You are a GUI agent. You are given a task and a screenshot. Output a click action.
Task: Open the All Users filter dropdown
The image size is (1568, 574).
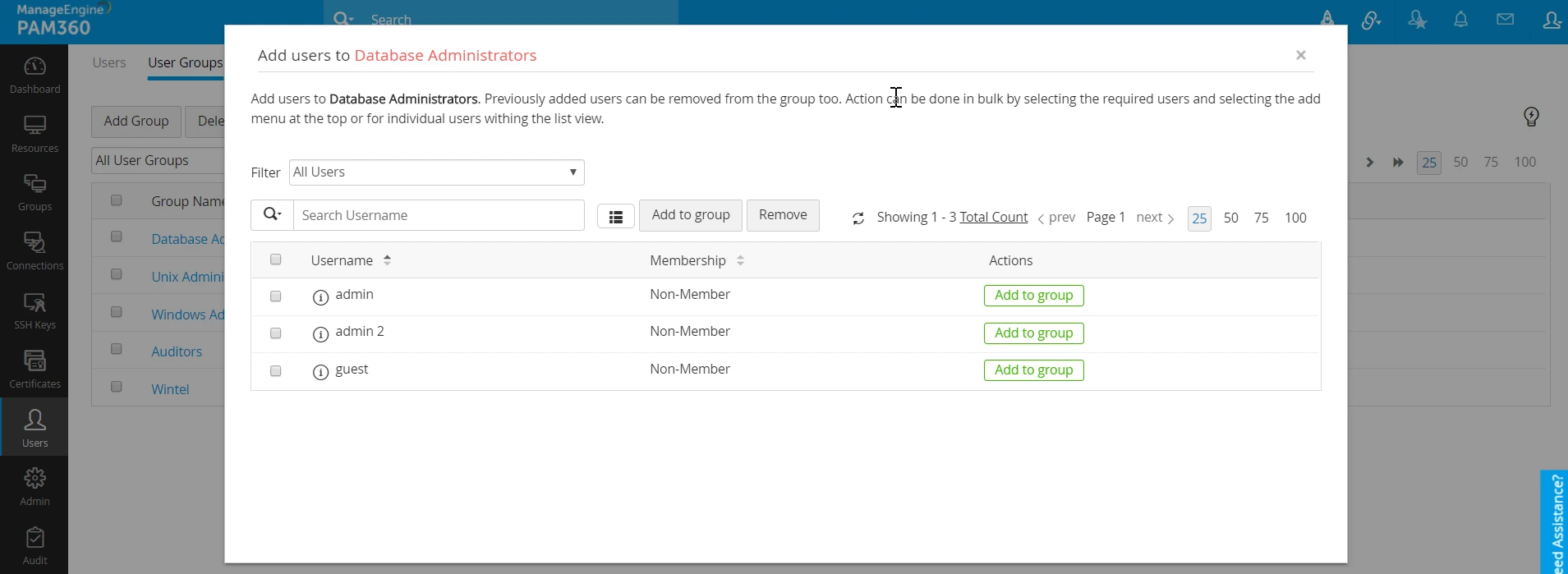(436, 172)
